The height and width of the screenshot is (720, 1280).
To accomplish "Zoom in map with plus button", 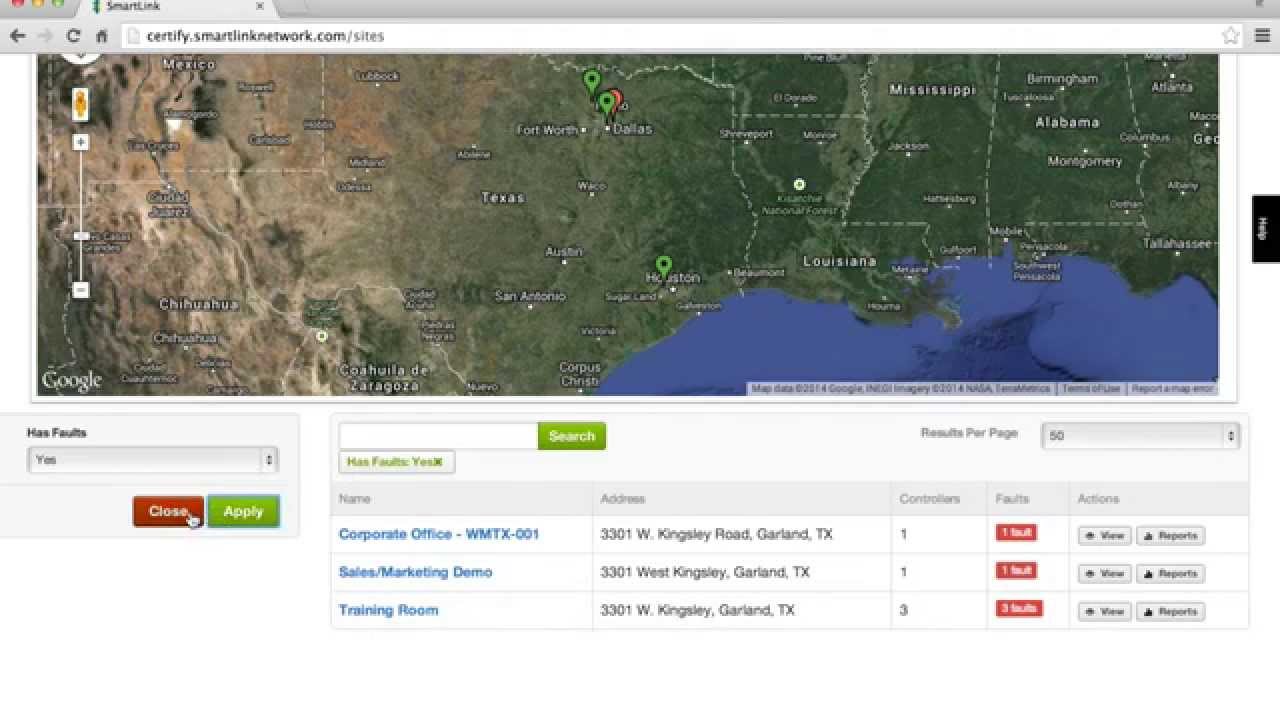I will pyautogui.click(x=81, y=142).
